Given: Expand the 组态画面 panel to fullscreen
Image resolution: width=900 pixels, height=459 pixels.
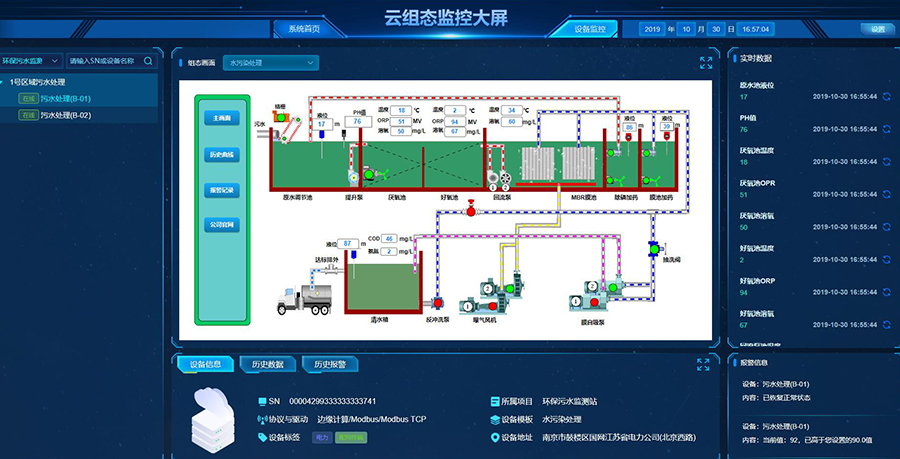Looking at the screenshot, I should pyautogui.click(x=706, y=63).
